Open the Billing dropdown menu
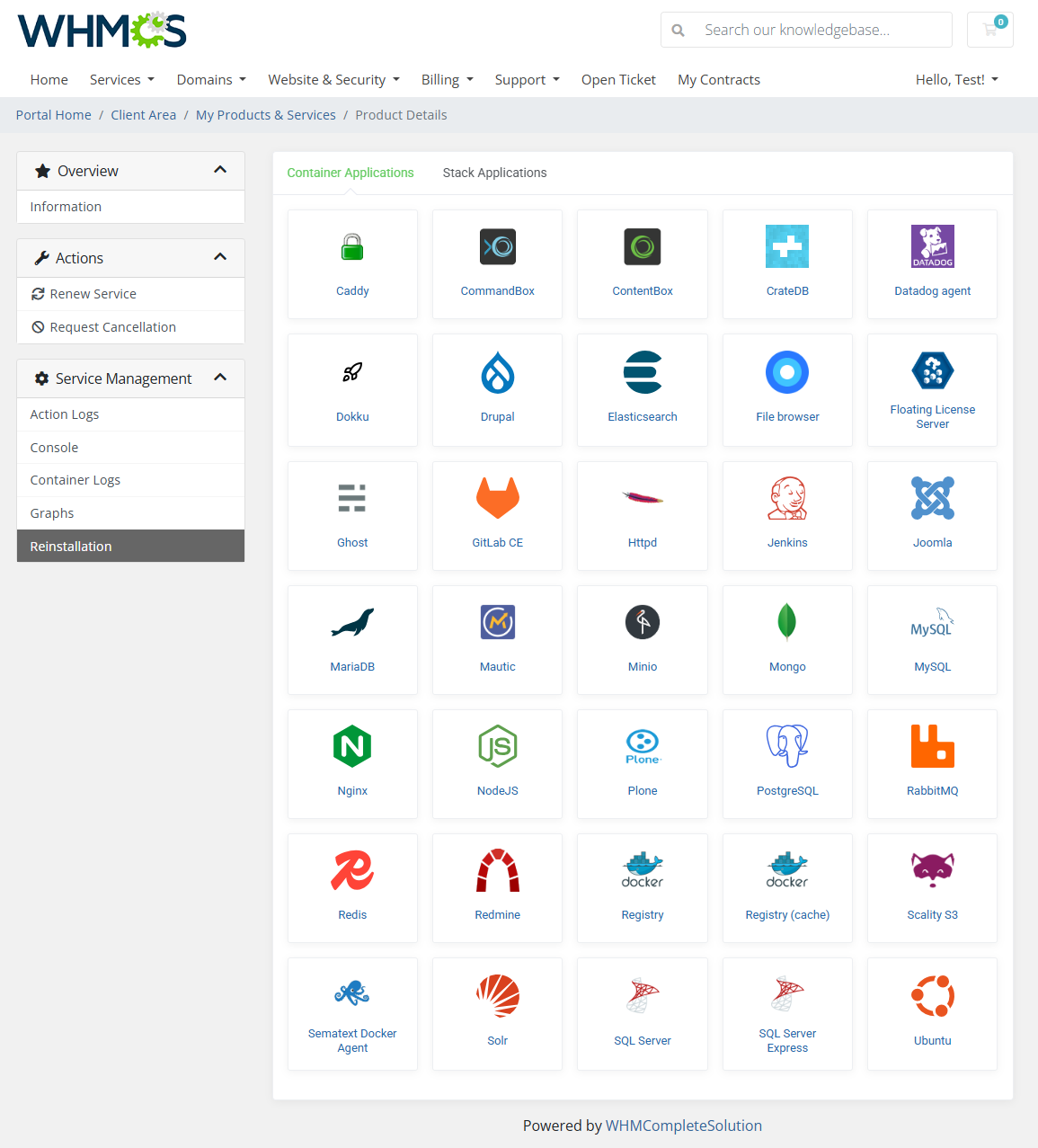1038x1148 pixels. 448,80
